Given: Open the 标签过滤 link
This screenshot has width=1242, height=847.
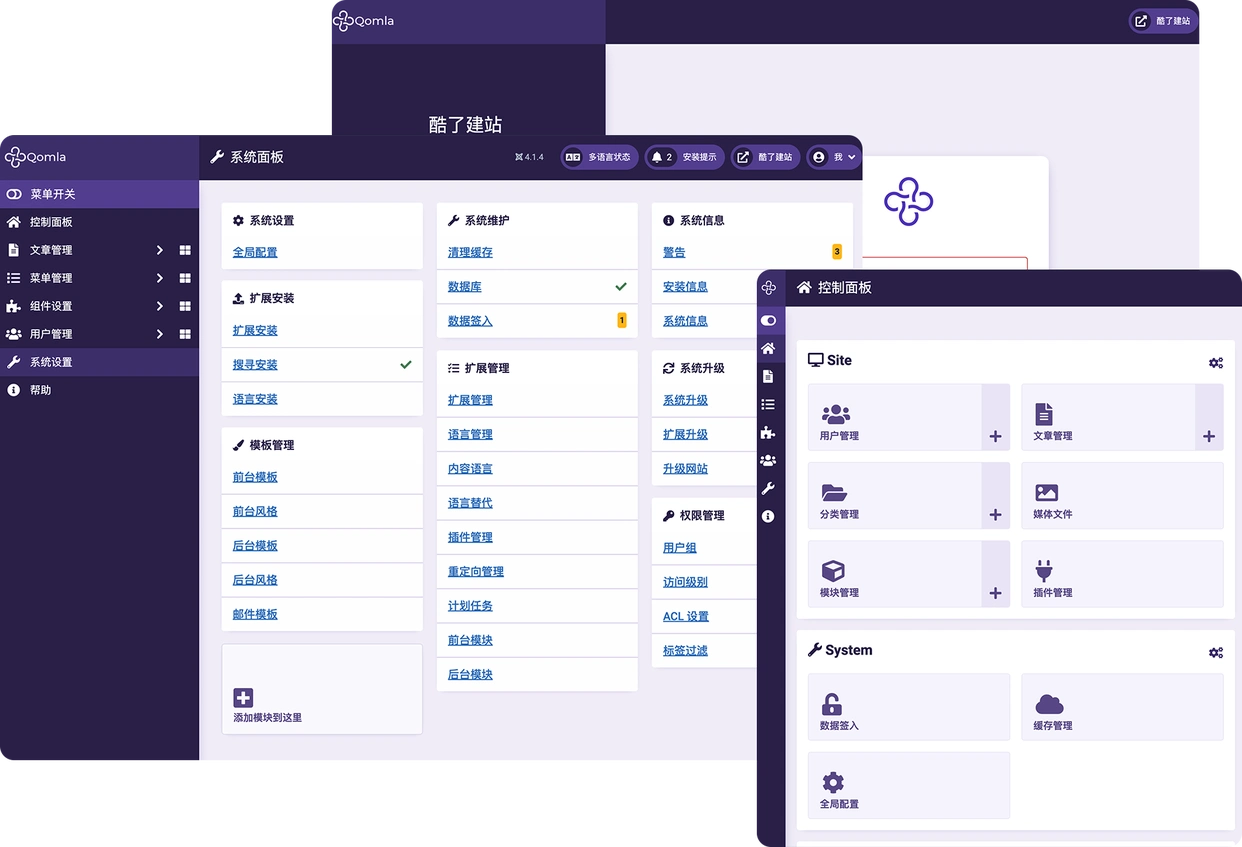Looking at the screenshot, I should (685, 651).
